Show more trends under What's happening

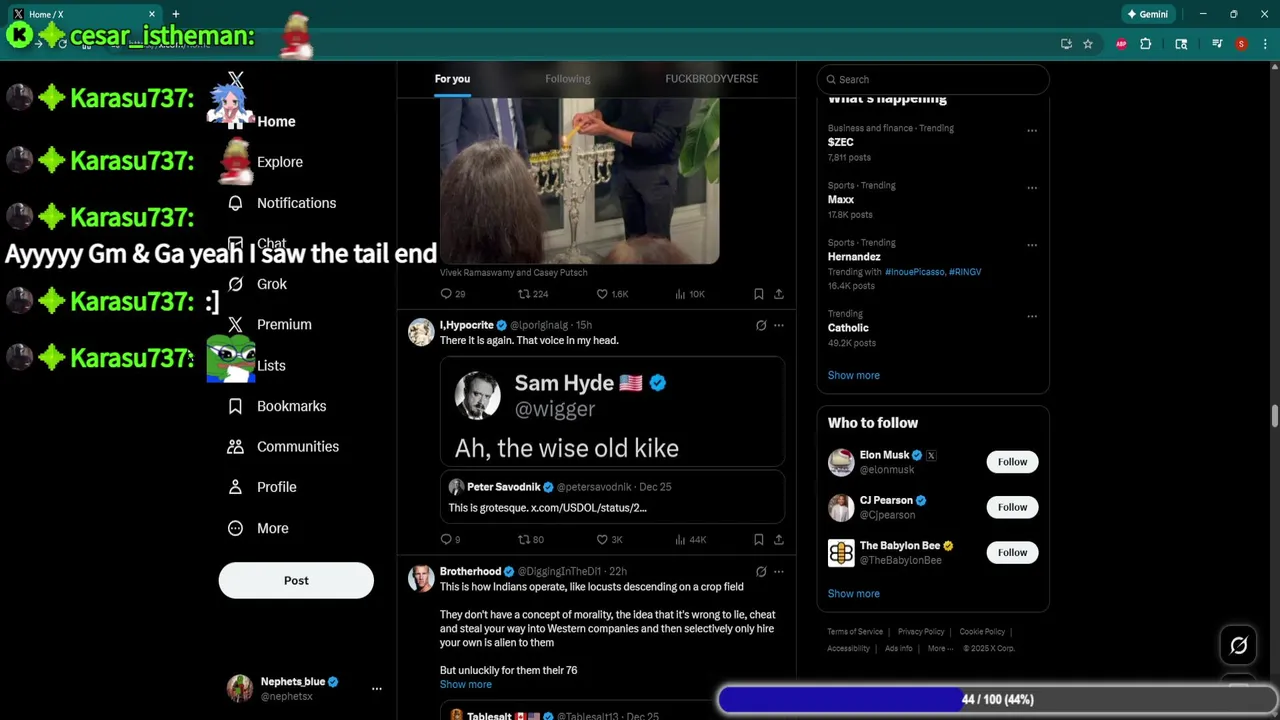(853, 375)
